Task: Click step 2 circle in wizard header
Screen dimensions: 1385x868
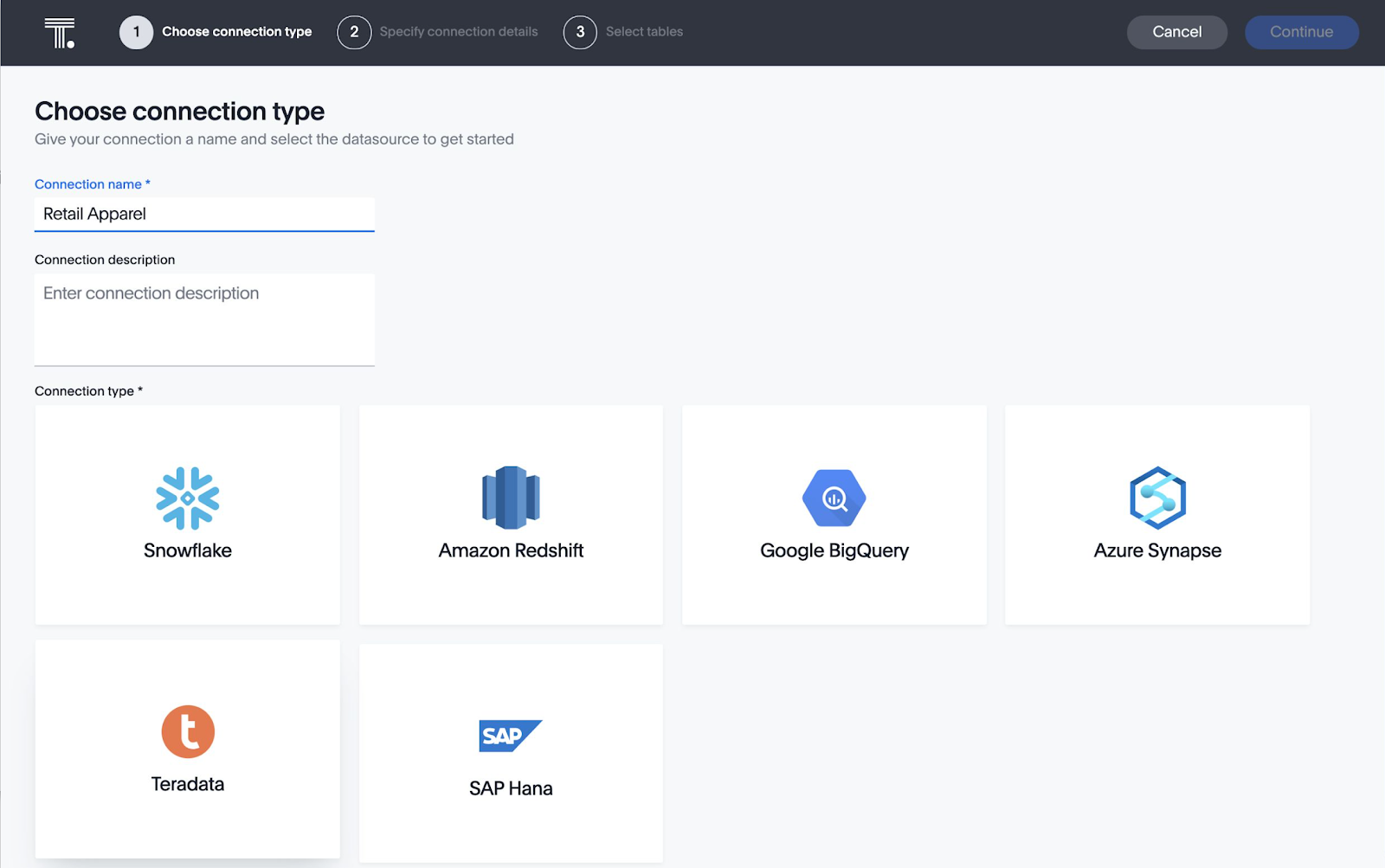Action: pyautogui.click(x=354, y=32)
